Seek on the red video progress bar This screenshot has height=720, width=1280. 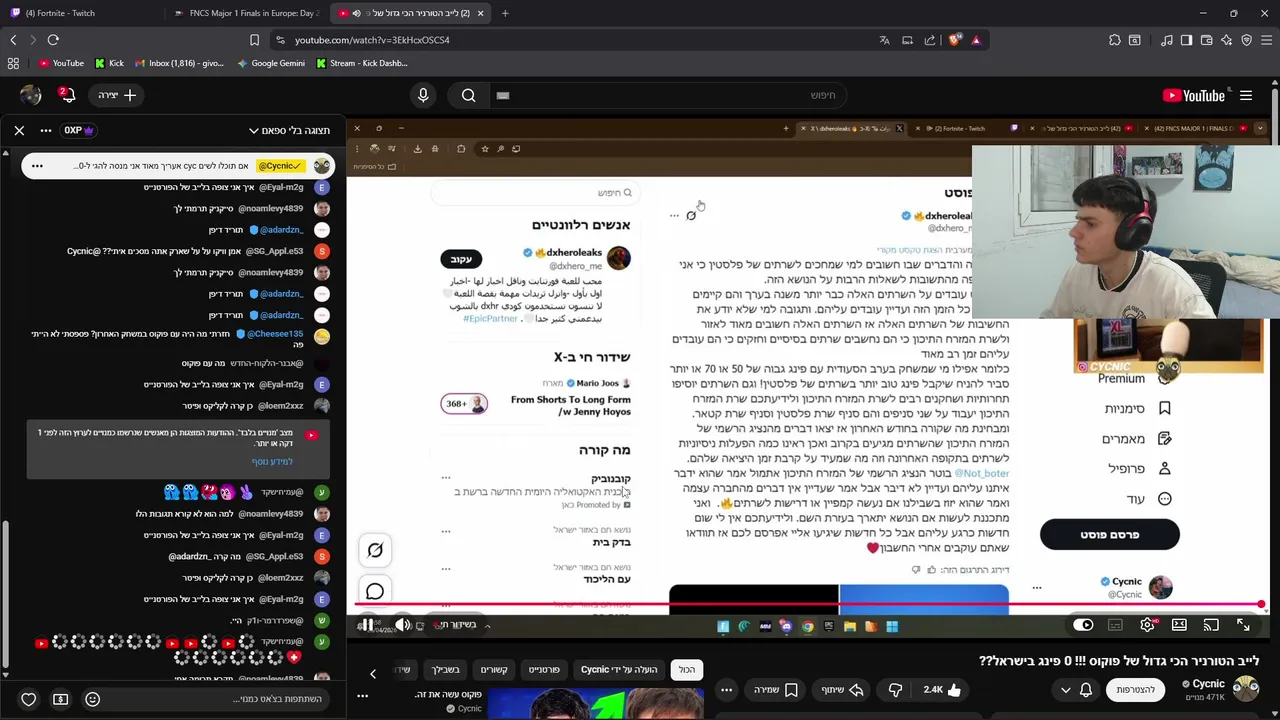pyautogui.click(x=806, y=605)
